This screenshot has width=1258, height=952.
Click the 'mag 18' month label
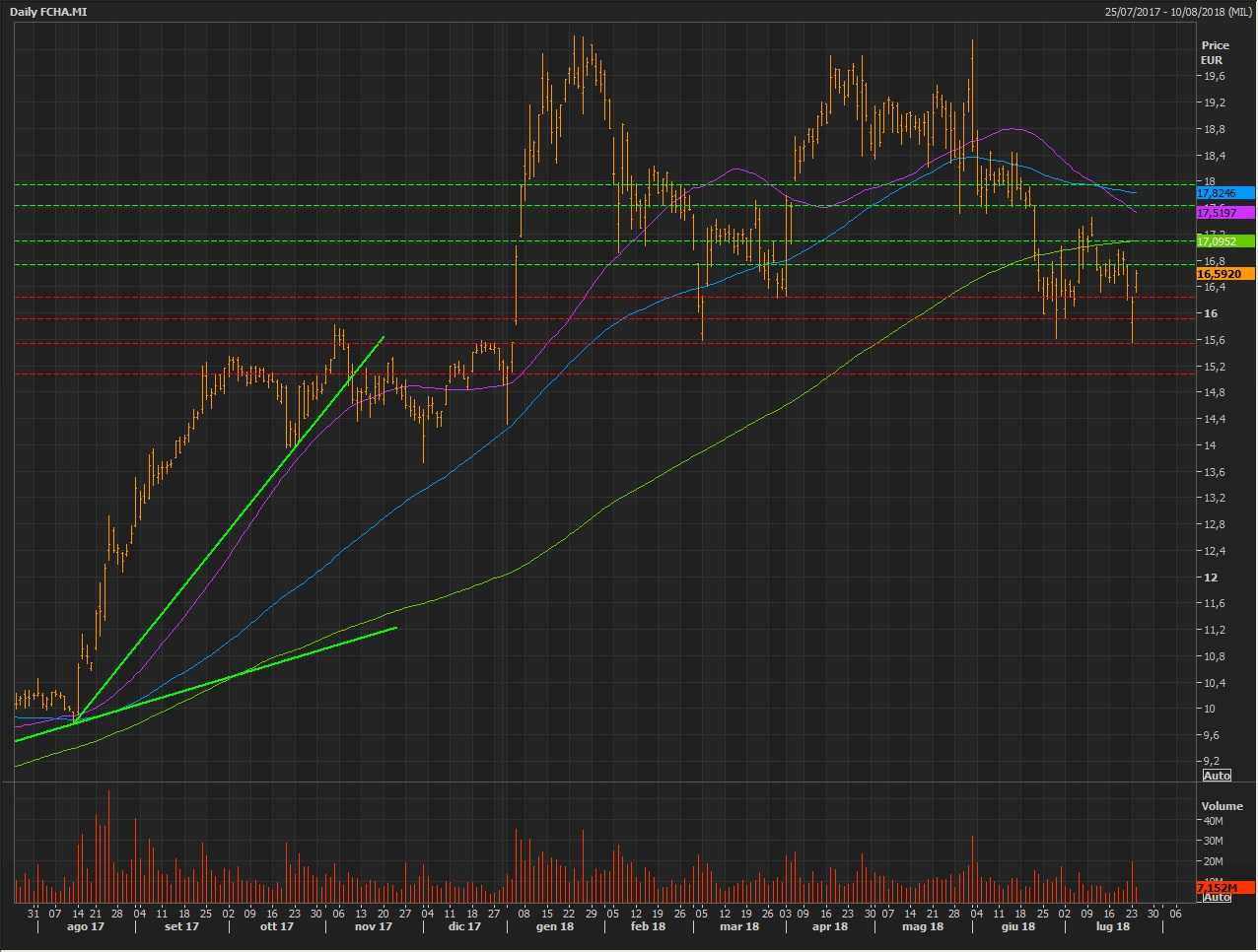(923, 926)
